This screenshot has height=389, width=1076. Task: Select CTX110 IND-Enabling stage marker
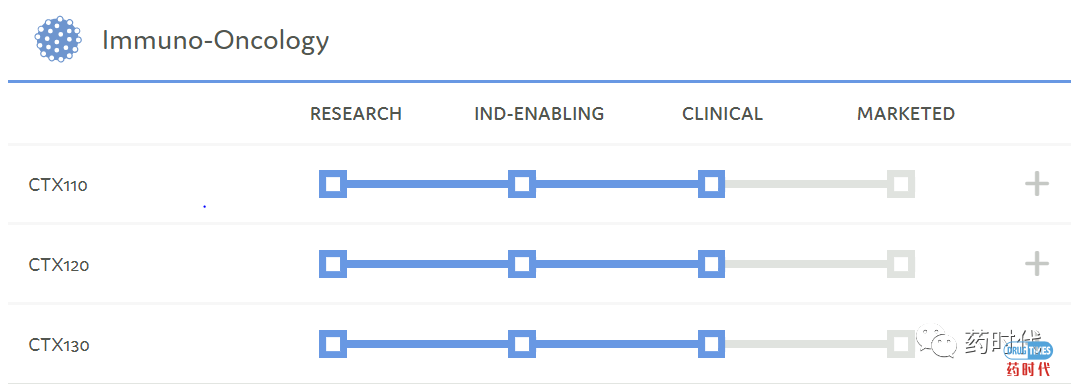pos(522,184)
